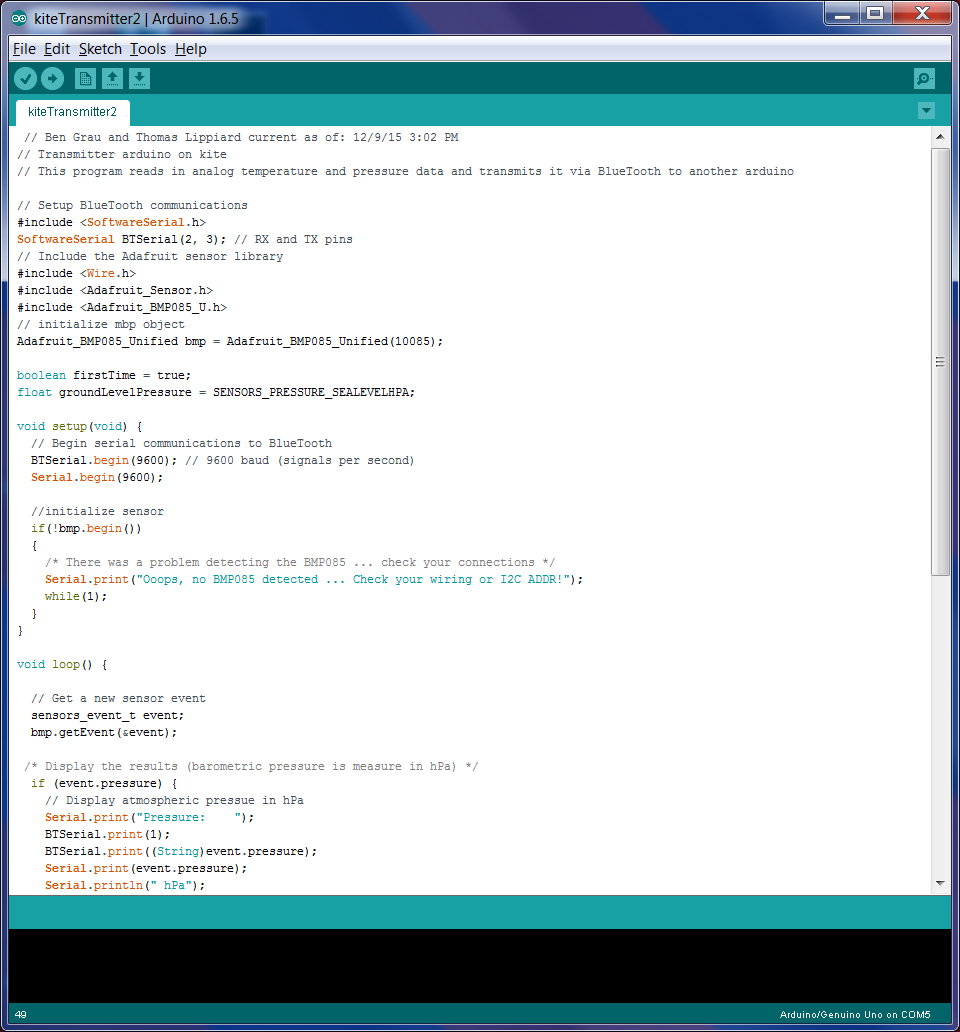Click the line number 49 in status bar
This screenshot has height=1032, width=960.
tap(21, 1014)
